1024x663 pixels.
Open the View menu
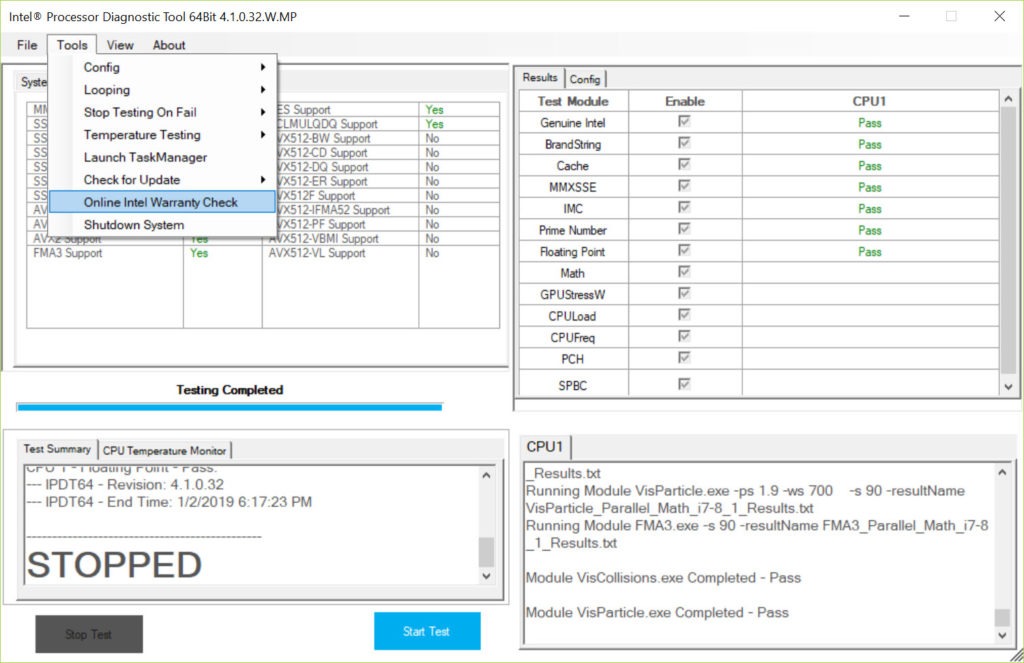(x=120, y=45)
